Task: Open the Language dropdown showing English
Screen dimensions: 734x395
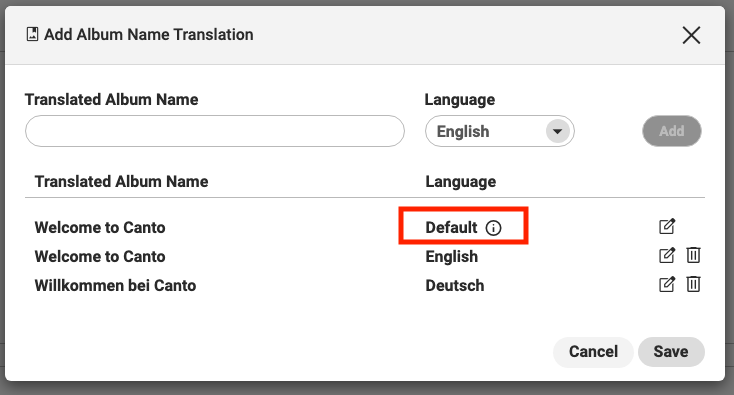Action: 499,131
